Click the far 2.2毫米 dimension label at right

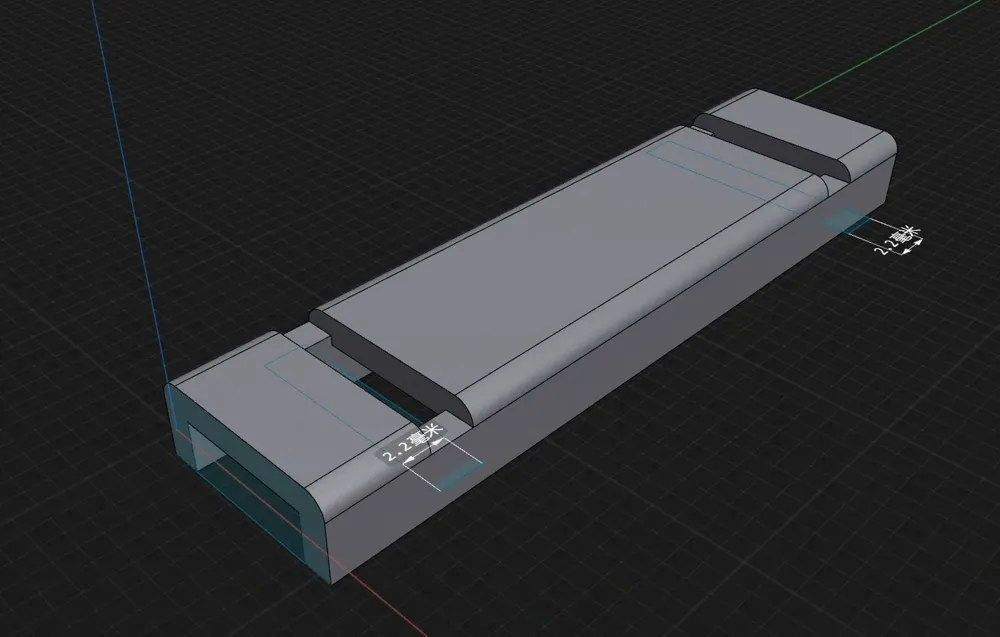(897, 241)
